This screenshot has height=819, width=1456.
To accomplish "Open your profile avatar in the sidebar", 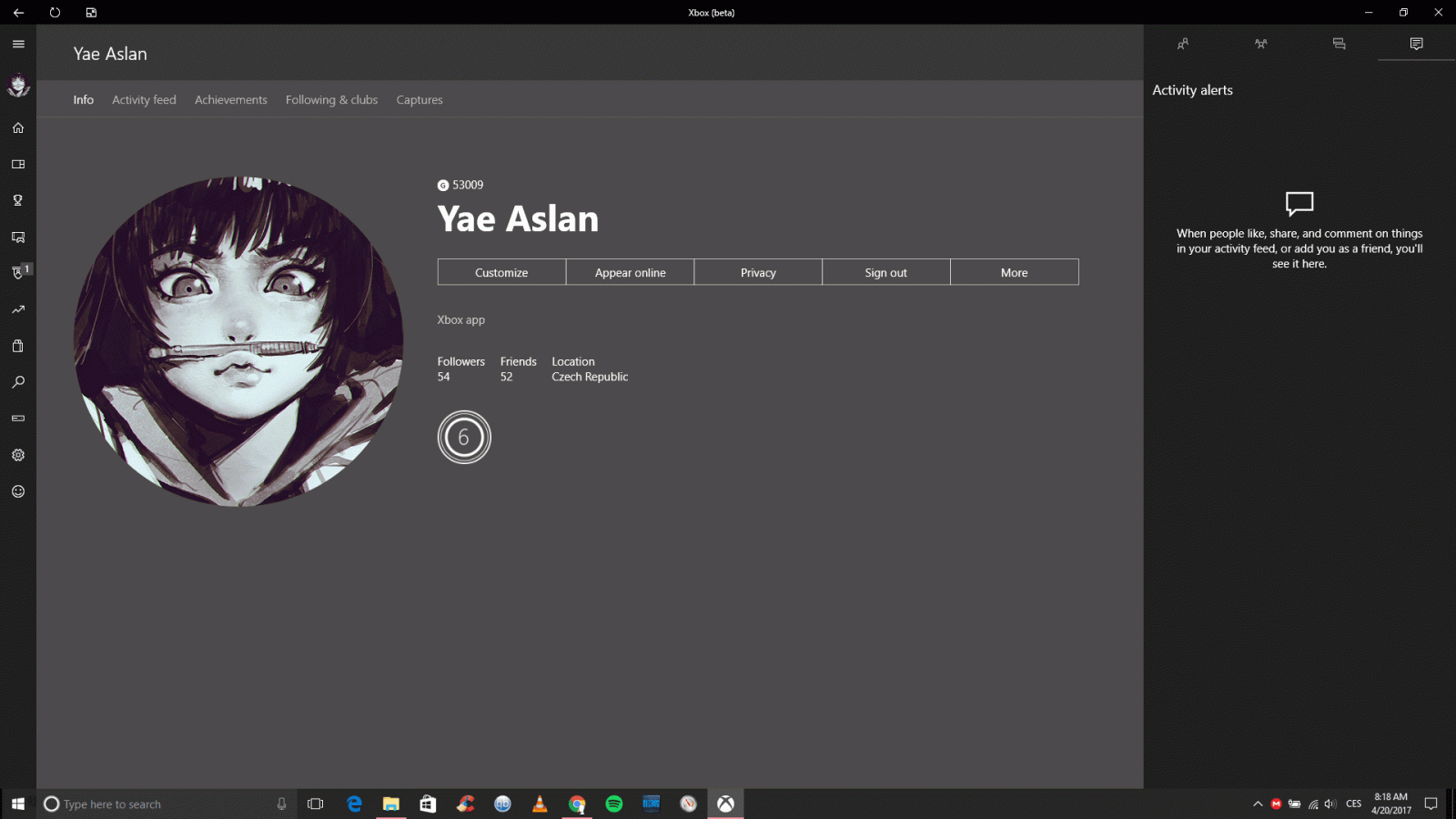I will 17,86.
